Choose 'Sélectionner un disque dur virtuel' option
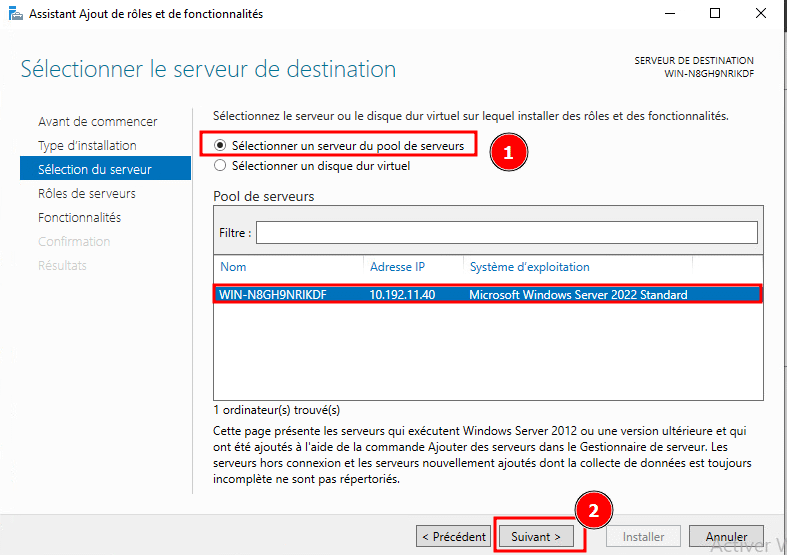This screenshot has height=555, width=787. pos(220,166)
